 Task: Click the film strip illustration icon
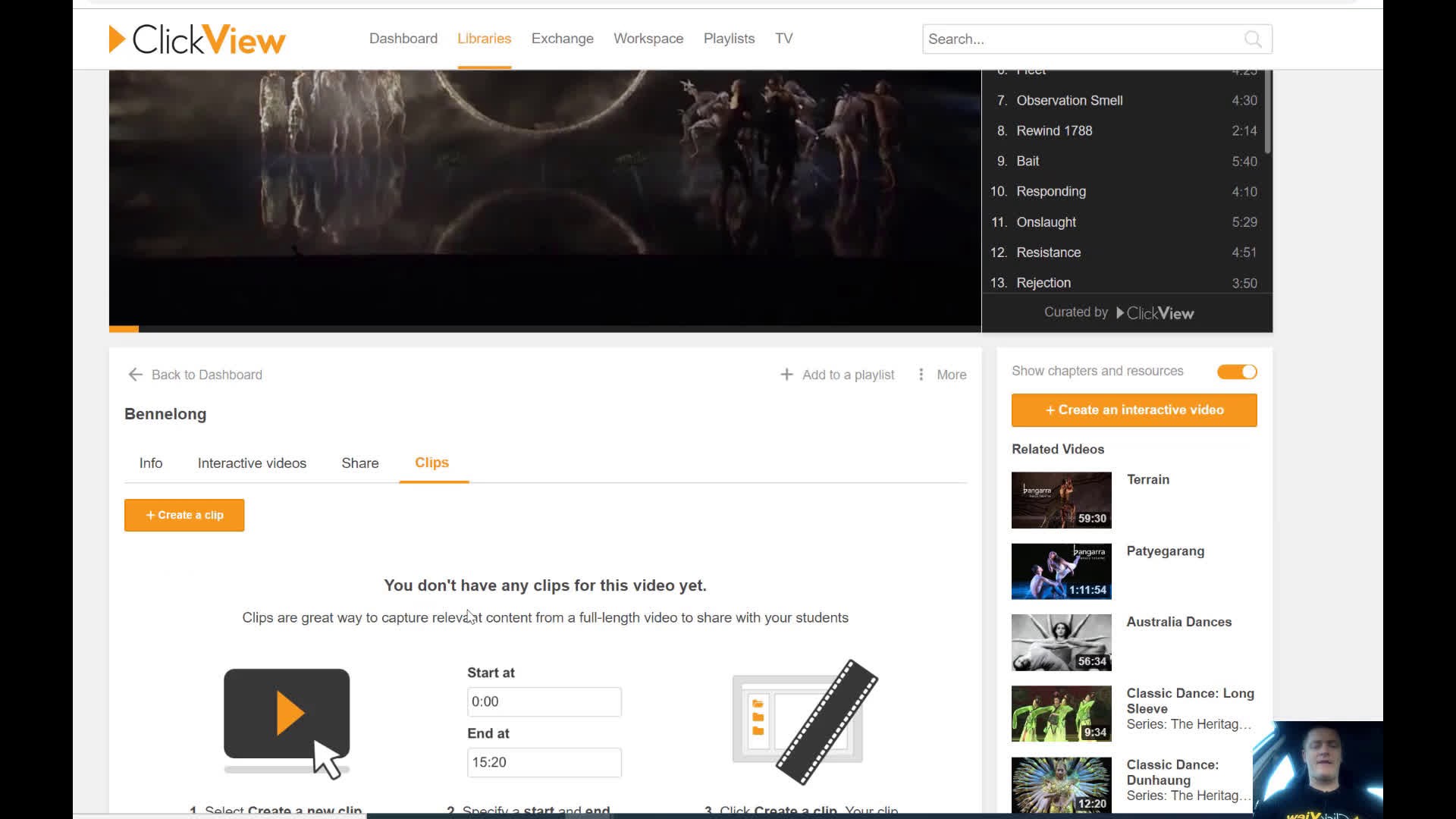point(805,721)
